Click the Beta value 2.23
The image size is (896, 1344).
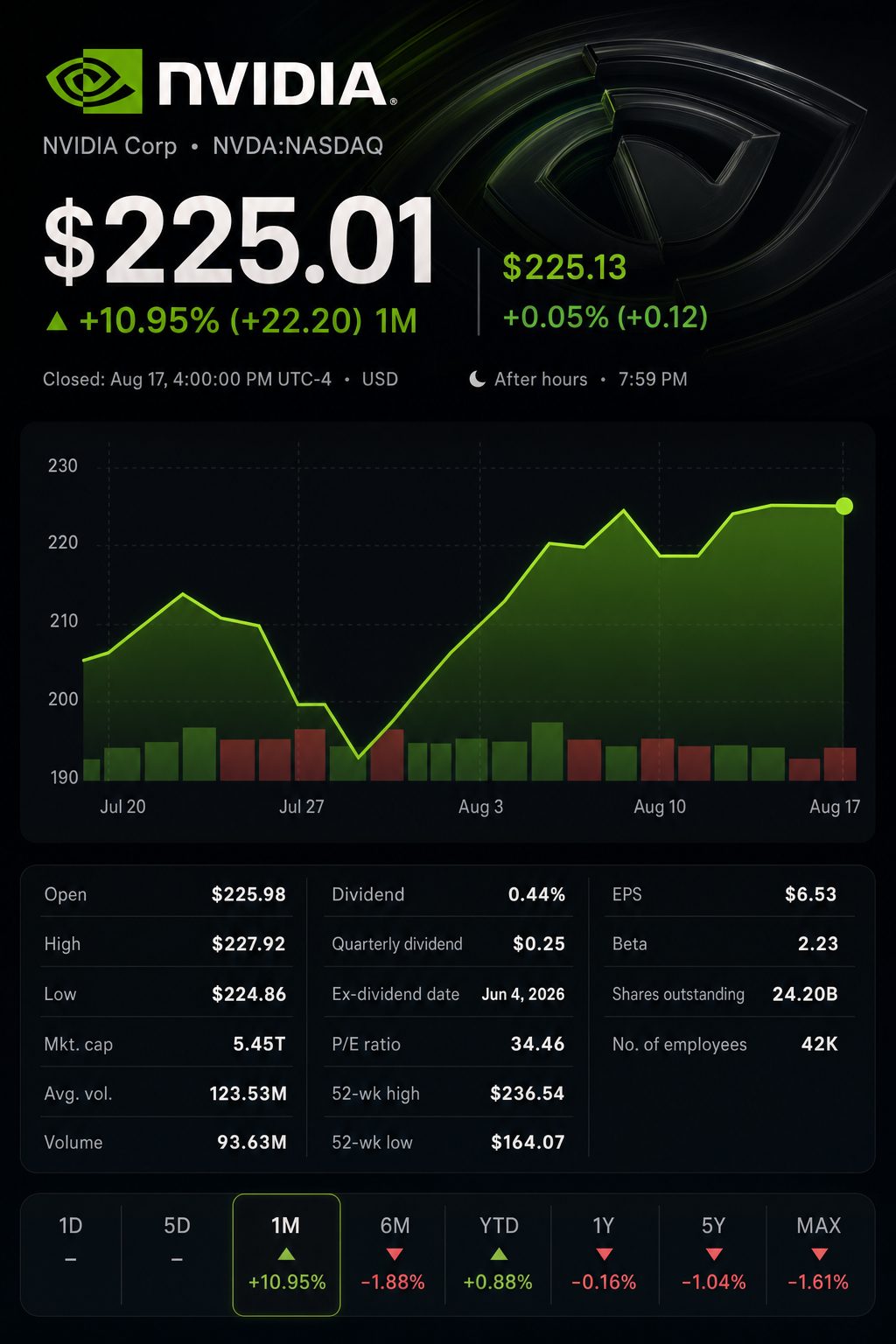tap(818, 944)
